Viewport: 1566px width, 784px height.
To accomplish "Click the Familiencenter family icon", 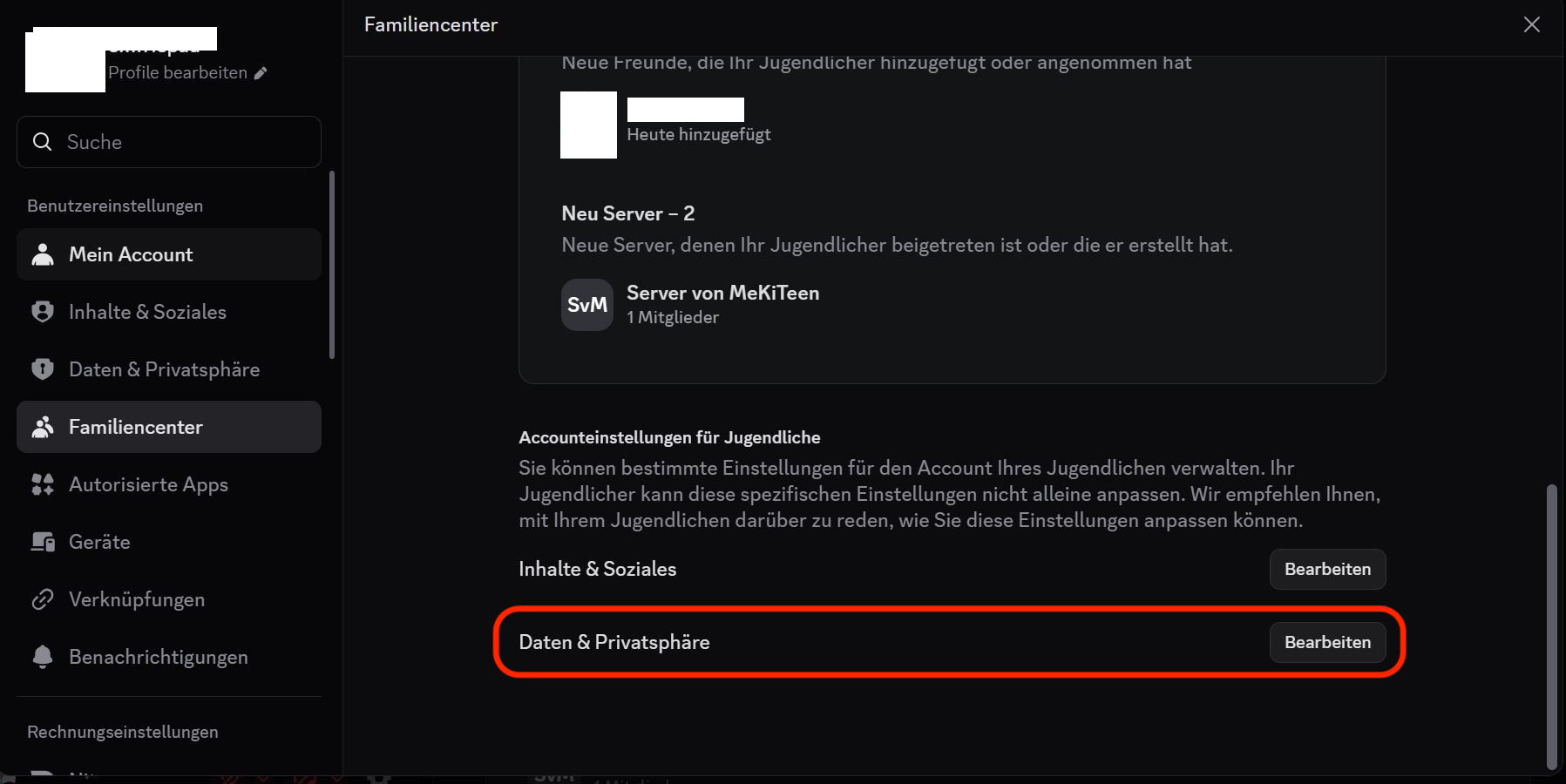I will coord(42,427).
